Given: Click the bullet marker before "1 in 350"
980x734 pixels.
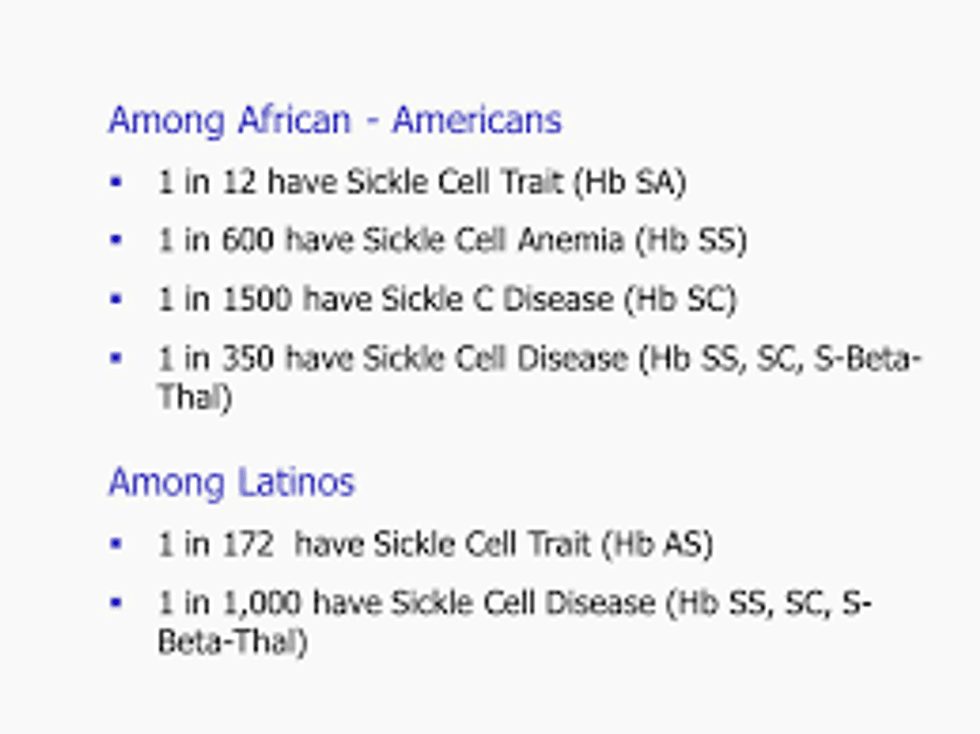Looking at the screenshot, I should [x=116, y=357].
